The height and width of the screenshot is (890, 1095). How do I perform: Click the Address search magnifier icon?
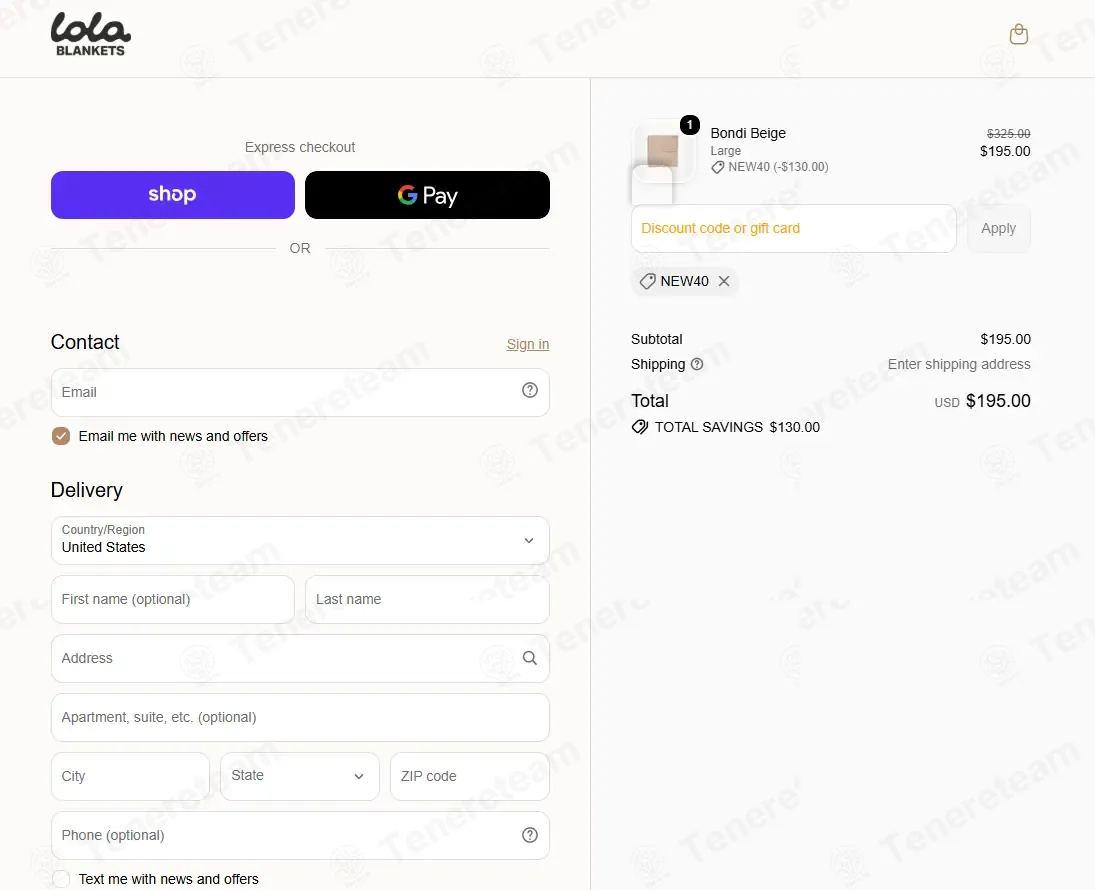[x=530, y=658]
